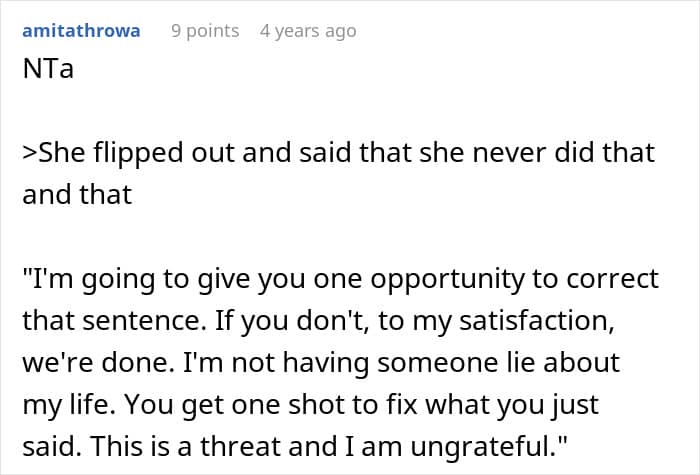This screenshot has height=475, width=700.
Task: Select the quoted line starting She flipped out
Action: point(339,153)
